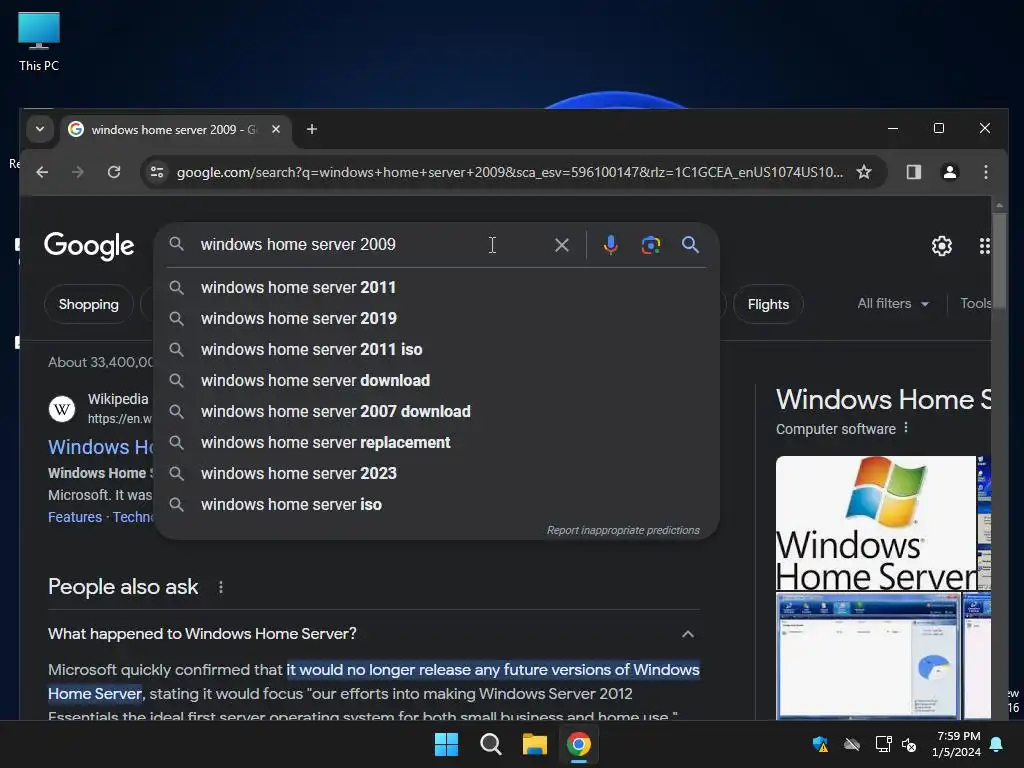
Task: Submit search with blue magnifier icon
Action: (x=690, y=245)
